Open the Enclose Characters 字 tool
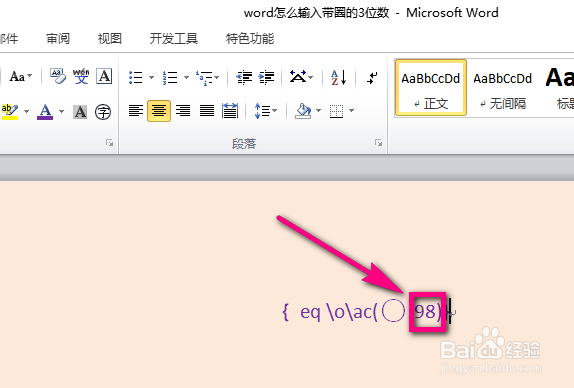This screenshot has height=388, width=574. (103, 112)
